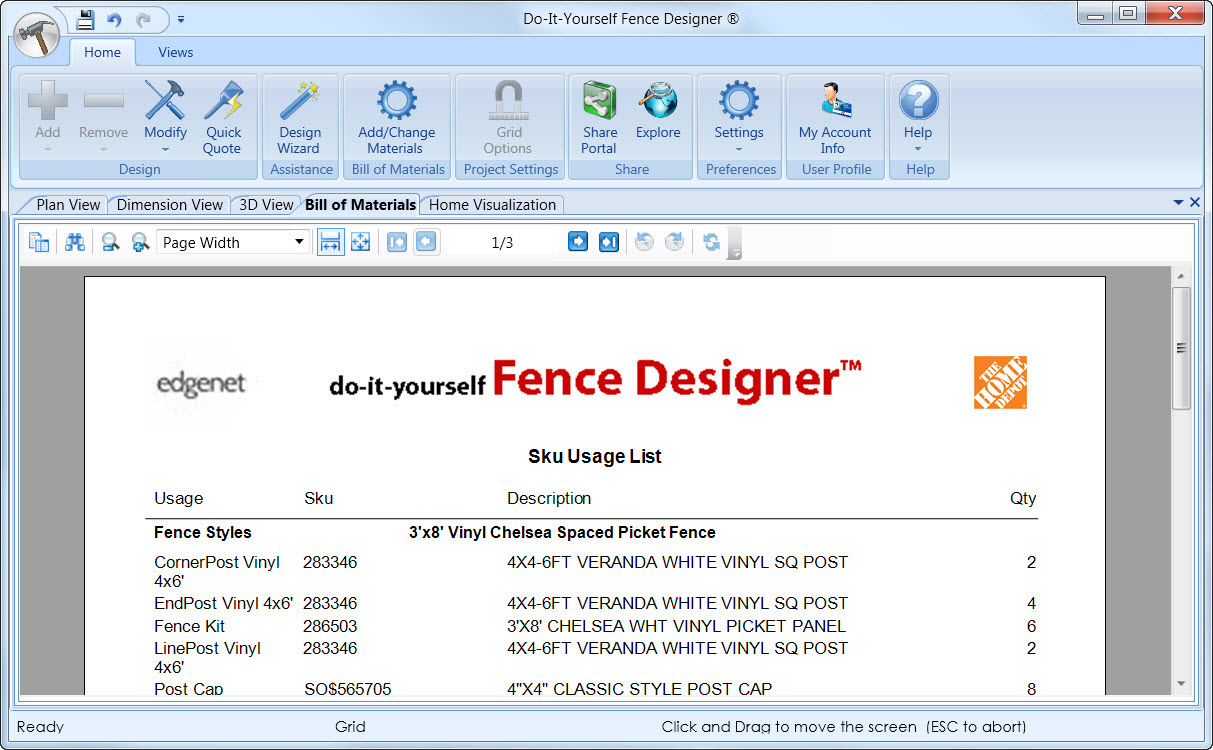Undo the last action
The width and height of the screenshot is (1213, 750).
pyautogui.click(x=114, y=19)
